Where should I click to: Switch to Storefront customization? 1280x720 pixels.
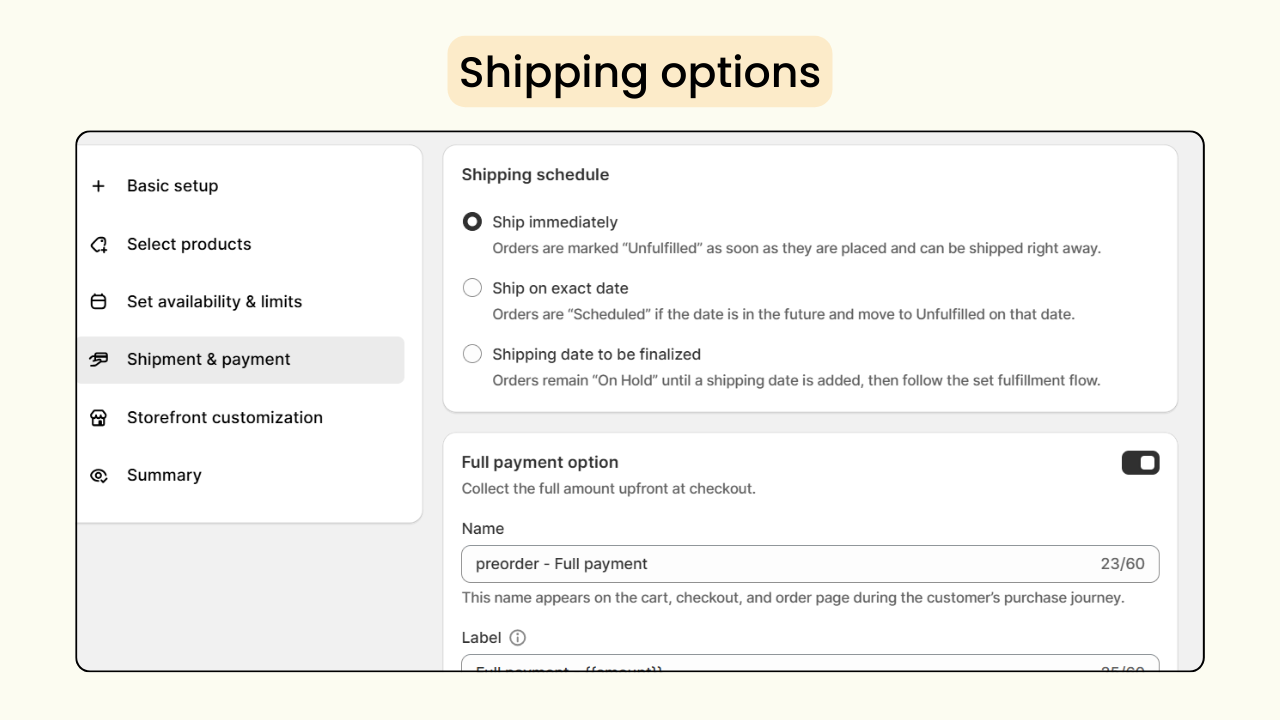click(x=224, y=417)
